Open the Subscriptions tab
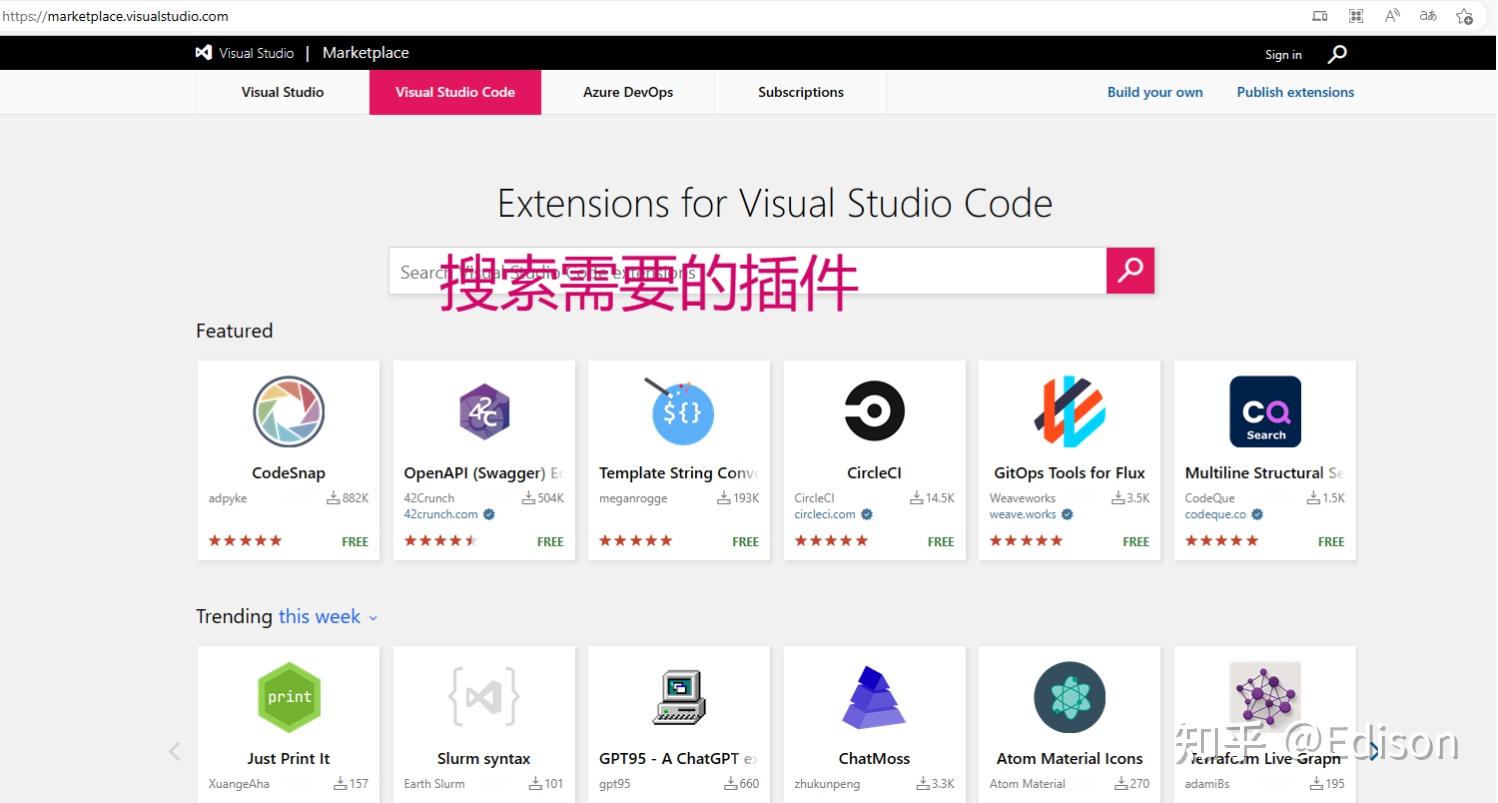 (800, 92)
